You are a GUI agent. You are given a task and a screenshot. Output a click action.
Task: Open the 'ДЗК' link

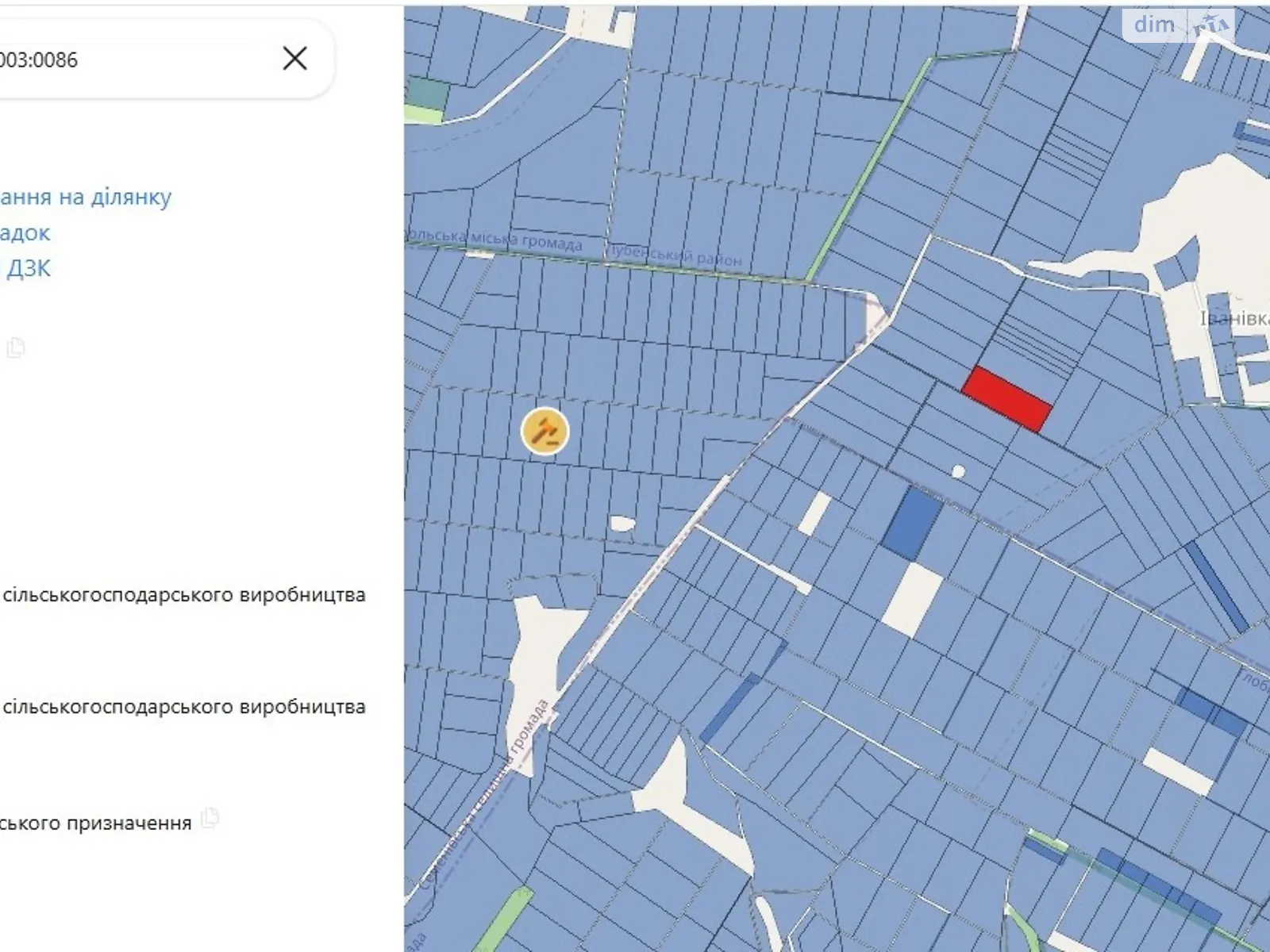pos(29,268)
